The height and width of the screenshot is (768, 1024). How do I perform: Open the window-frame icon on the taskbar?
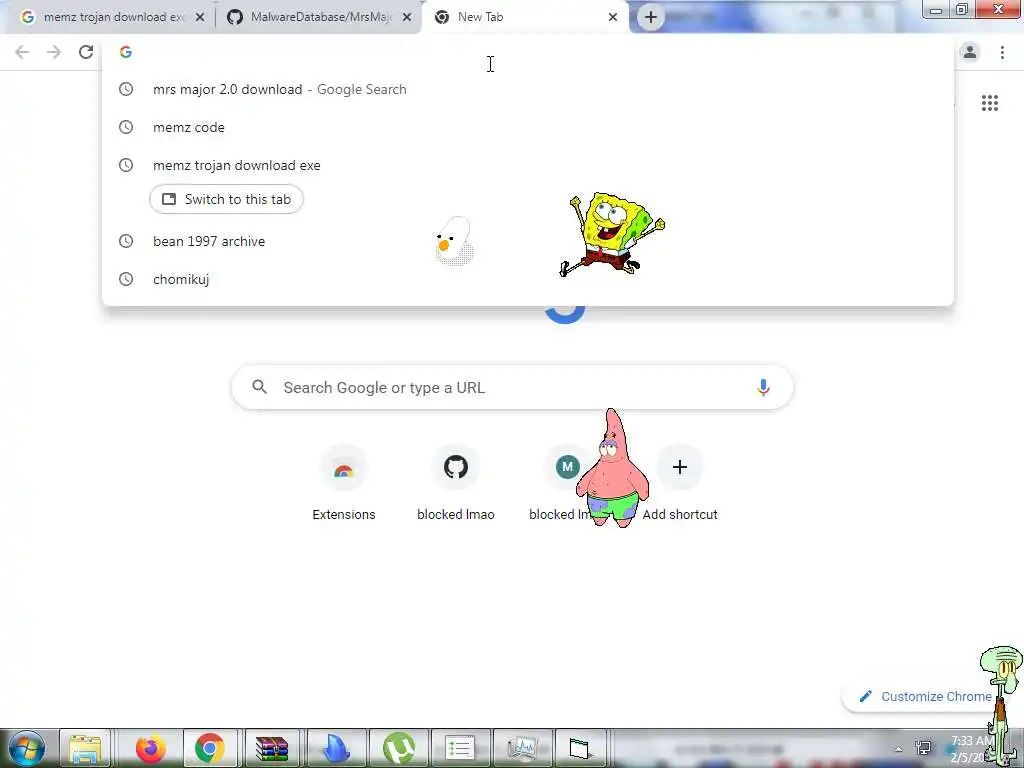coord(579,748)
